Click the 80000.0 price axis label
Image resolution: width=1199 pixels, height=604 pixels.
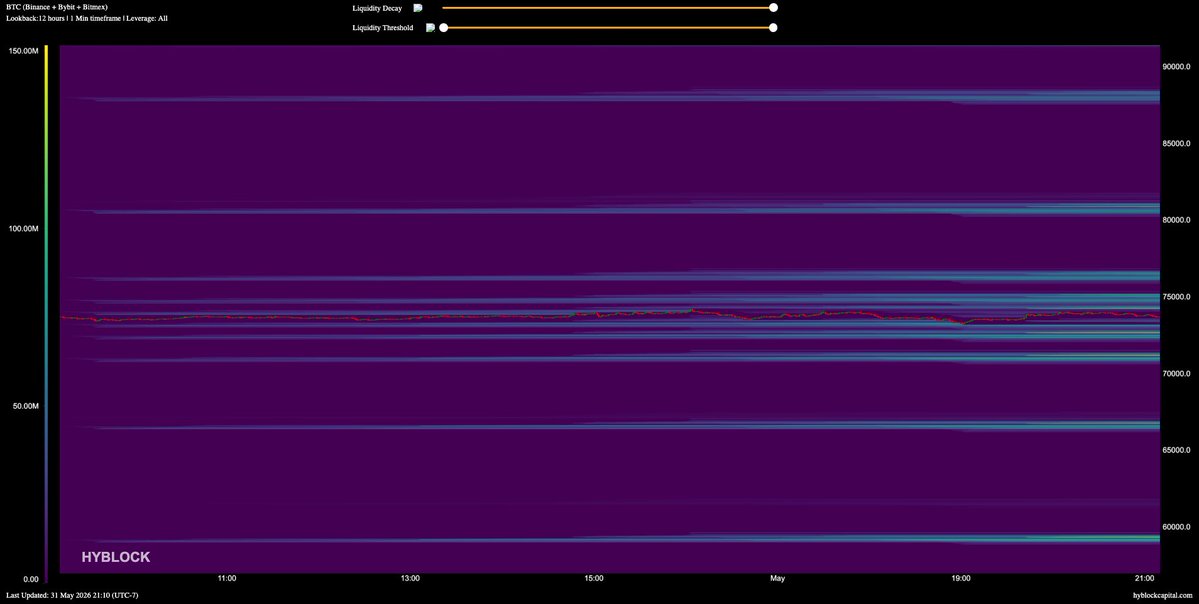click(1176, 220)
